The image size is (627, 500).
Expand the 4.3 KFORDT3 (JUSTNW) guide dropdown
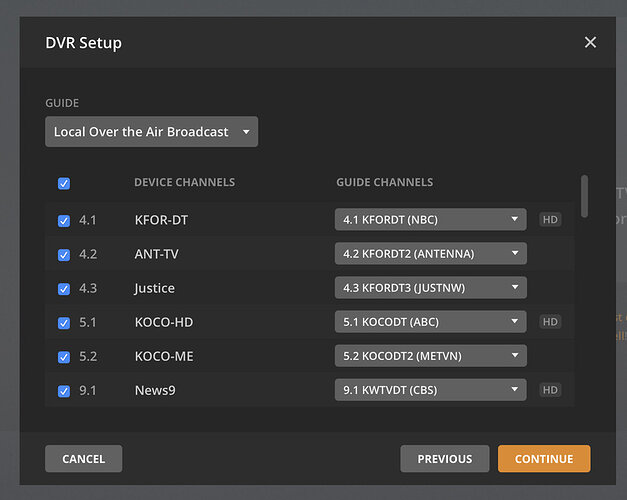tap(430, 288)
